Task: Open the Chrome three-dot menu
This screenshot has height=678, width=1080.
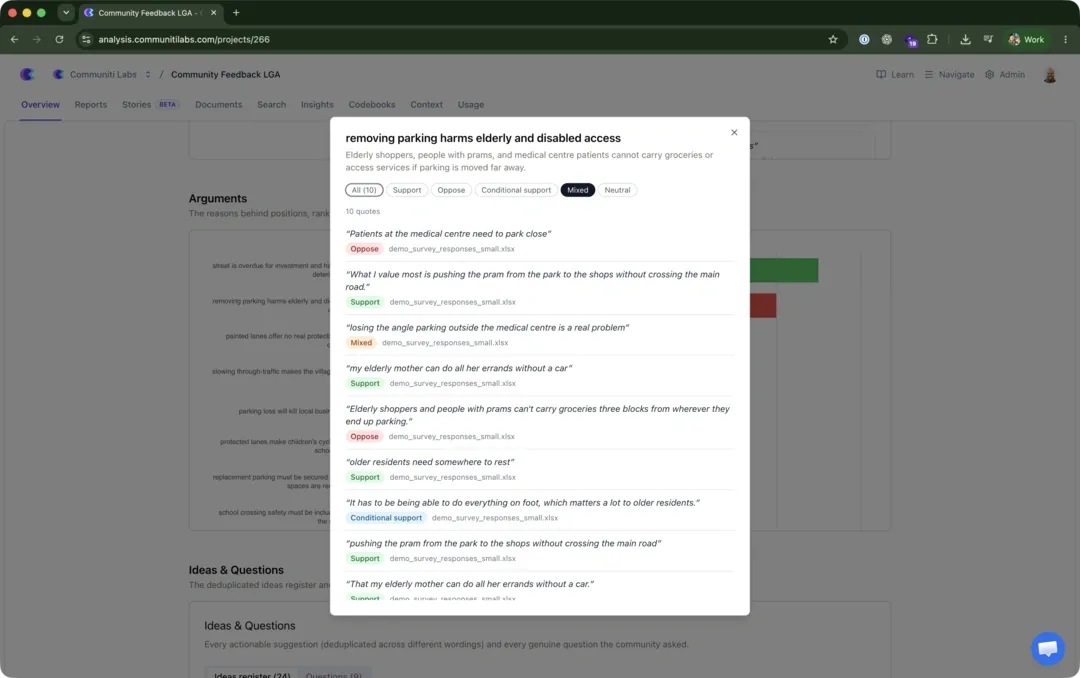Action: click(x=1065, y=39)
